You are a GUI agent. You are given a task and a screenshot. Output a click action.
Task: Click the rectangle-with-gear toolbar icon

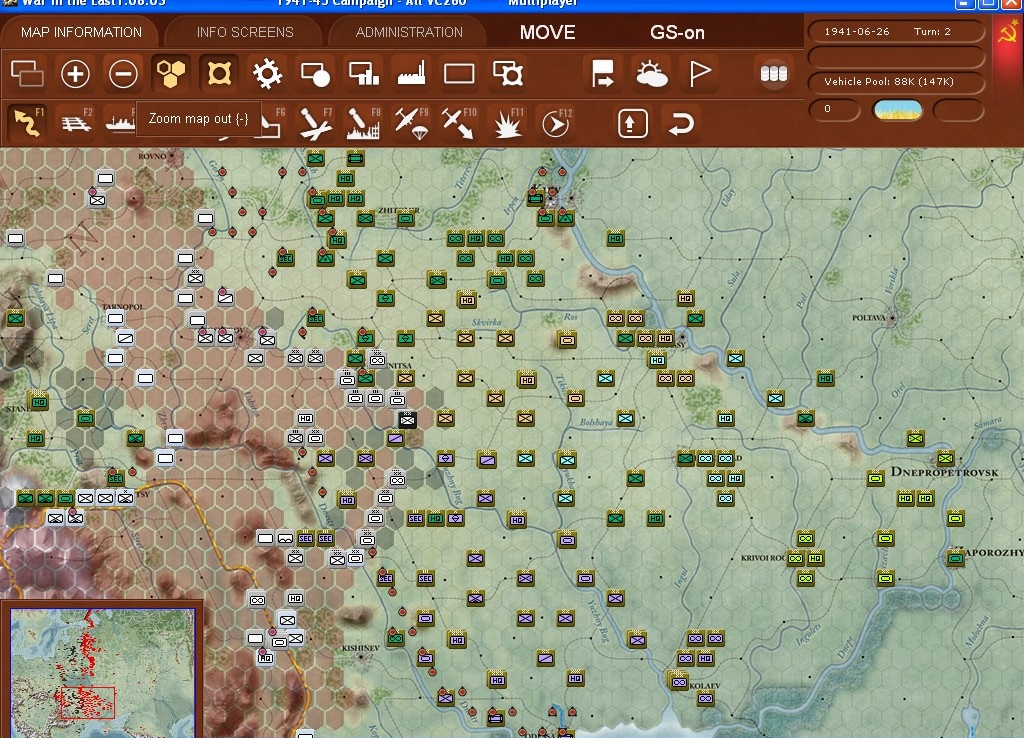point(507,73)
